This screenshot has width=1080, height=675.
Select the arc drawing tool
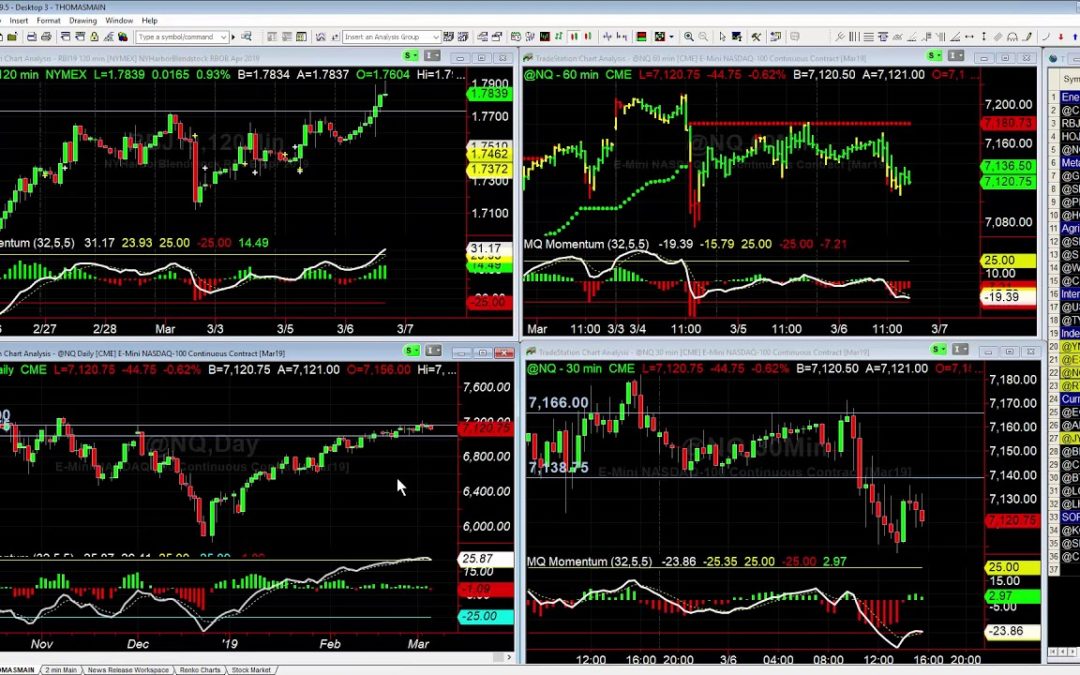pos(1012,37)
